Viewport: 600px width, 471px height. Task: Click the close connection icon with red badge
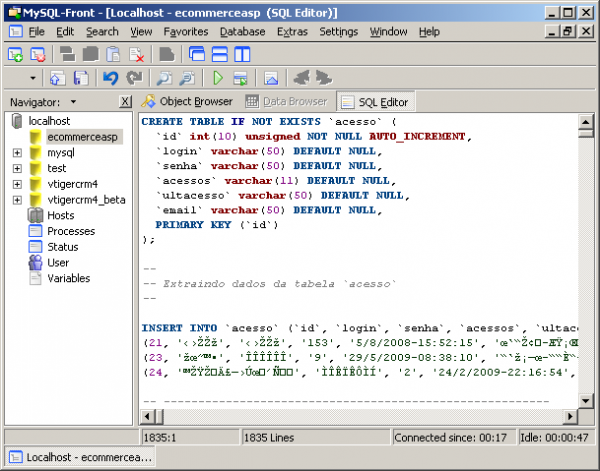(x=38, y=54)
